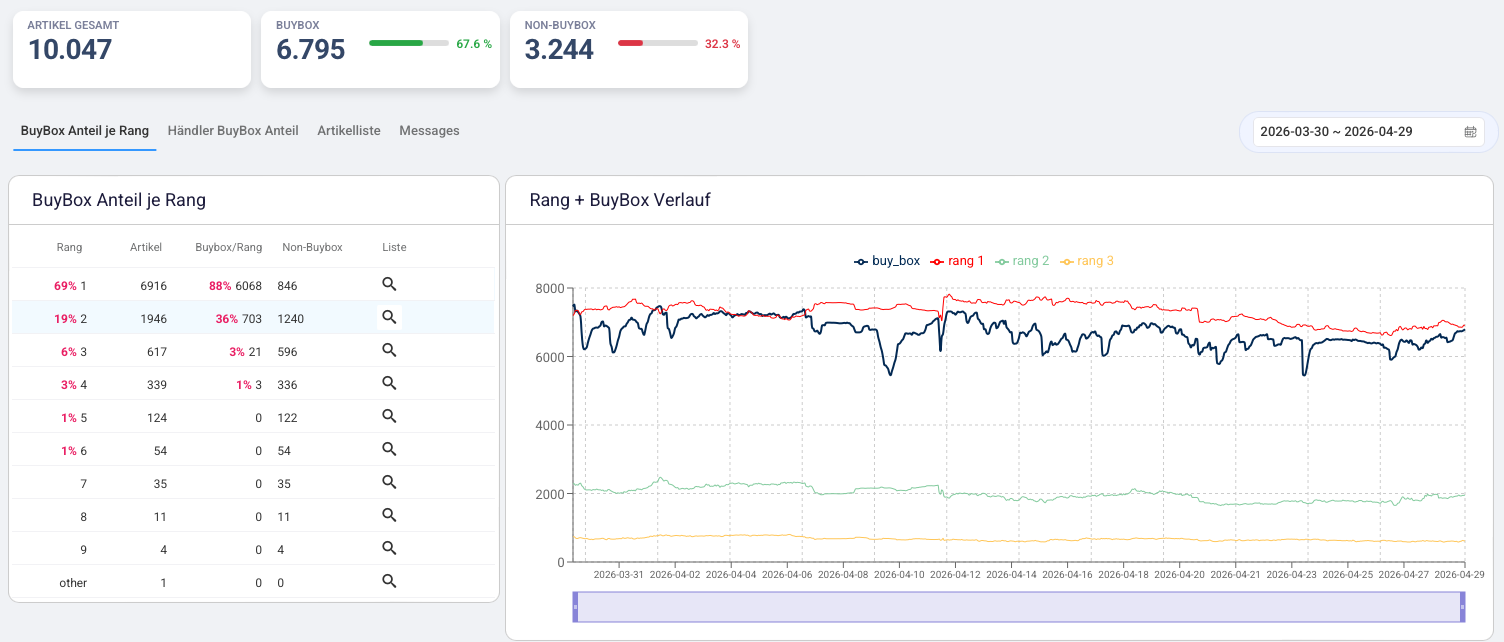The image size is (1504, 642).
Task: Click the 3% 21 Buybox/Rang cell
Action: click(245, 352)
